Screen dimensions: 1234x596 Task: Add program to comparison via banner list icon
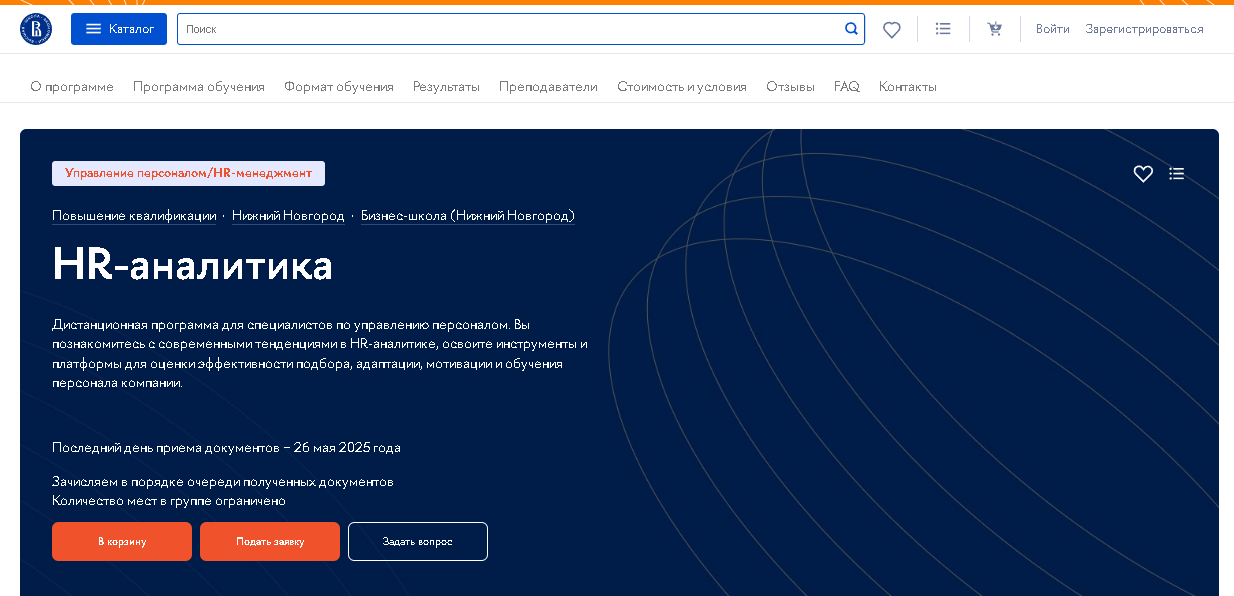[1177, 174]
